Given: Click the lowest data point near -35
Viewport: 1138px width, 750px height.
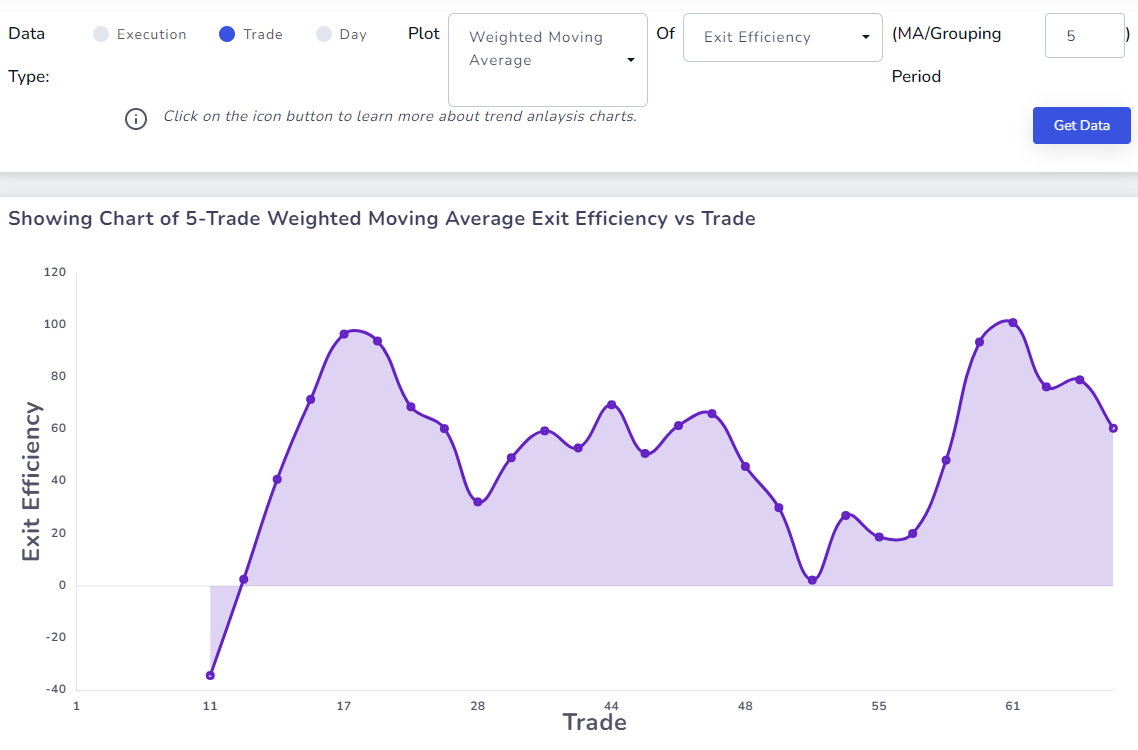Looking at the screenshot, I should click(210, 675).
